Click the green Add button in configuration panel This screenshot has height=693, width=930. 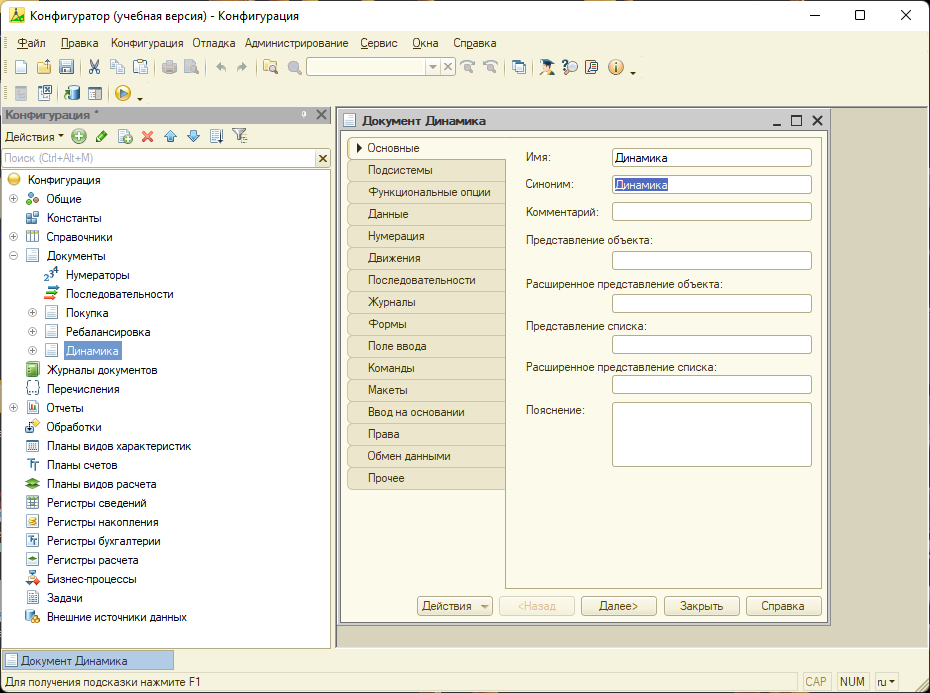[x=79, y=136]
